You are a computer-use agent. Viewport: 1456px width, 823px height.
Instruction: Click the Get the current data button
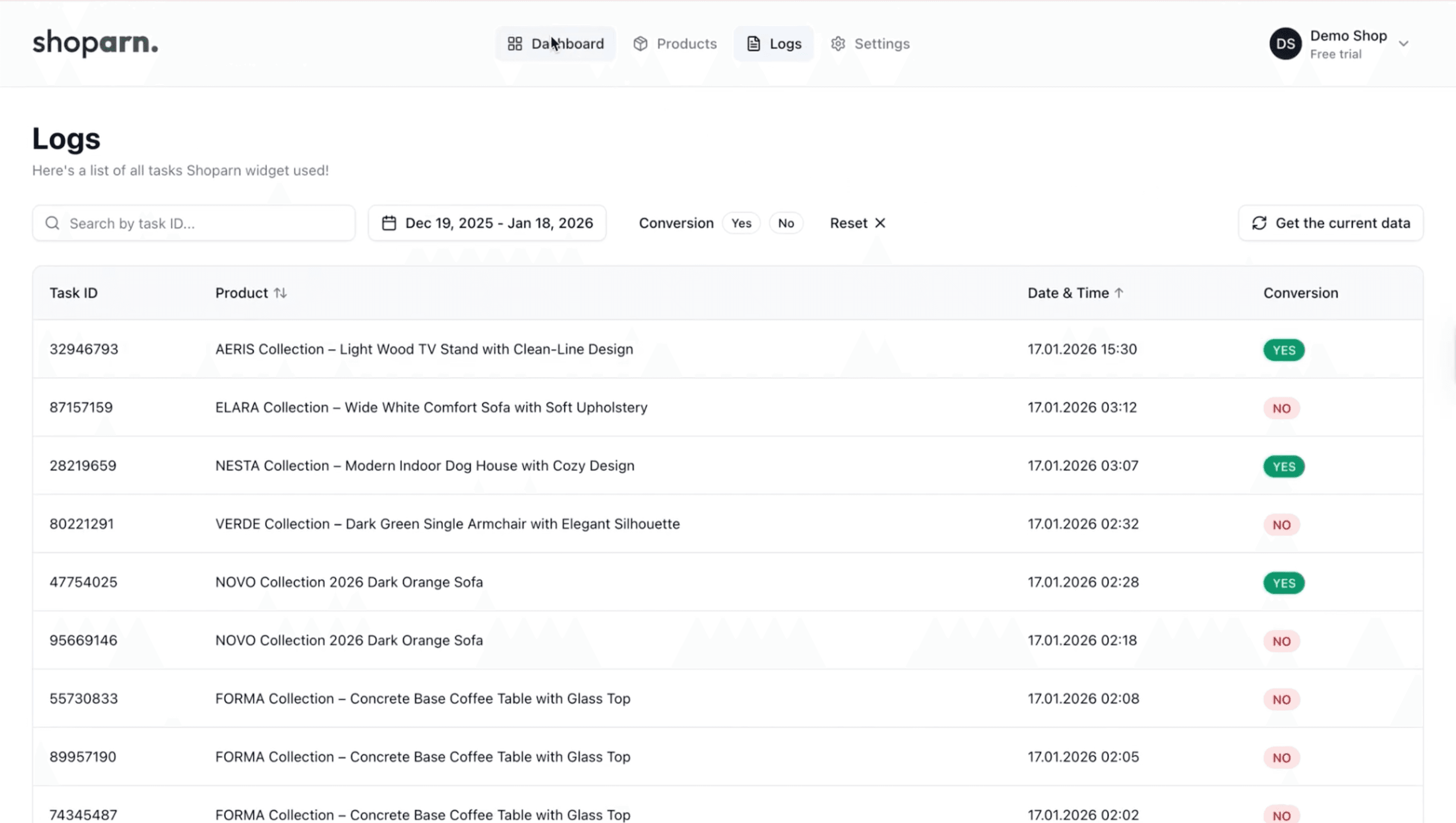click(x=1331, y=223)
